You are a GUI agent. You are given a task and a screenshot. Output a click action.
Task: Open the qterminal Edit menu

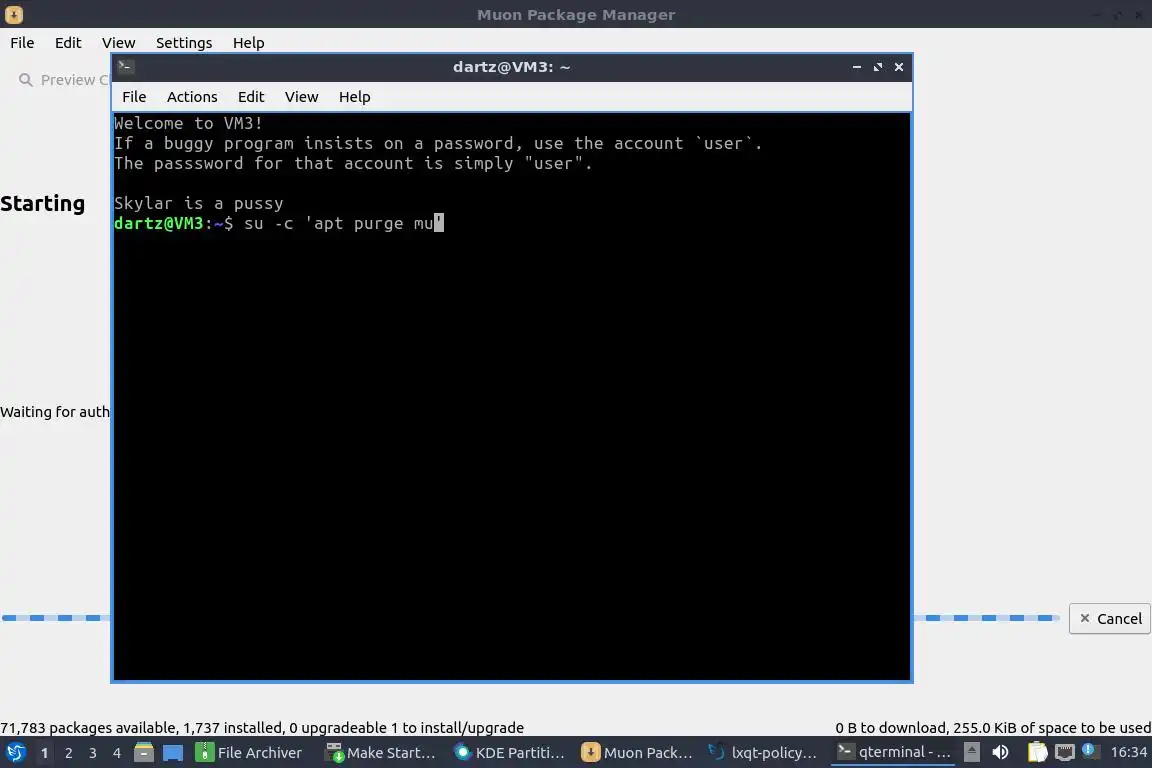coord(251,97)
